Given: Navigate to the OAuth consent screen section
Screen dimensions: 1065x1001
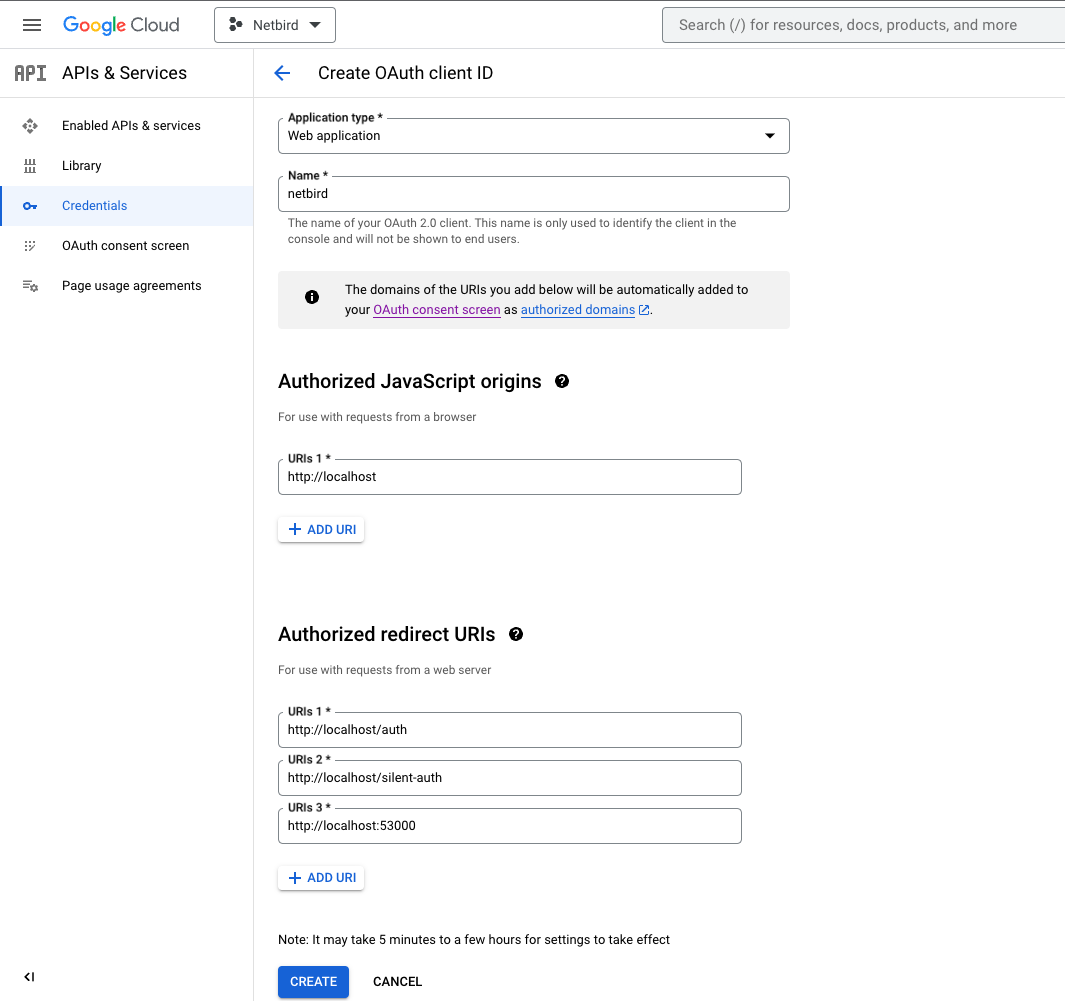Looking at the screenshot, I should point(126,245).
